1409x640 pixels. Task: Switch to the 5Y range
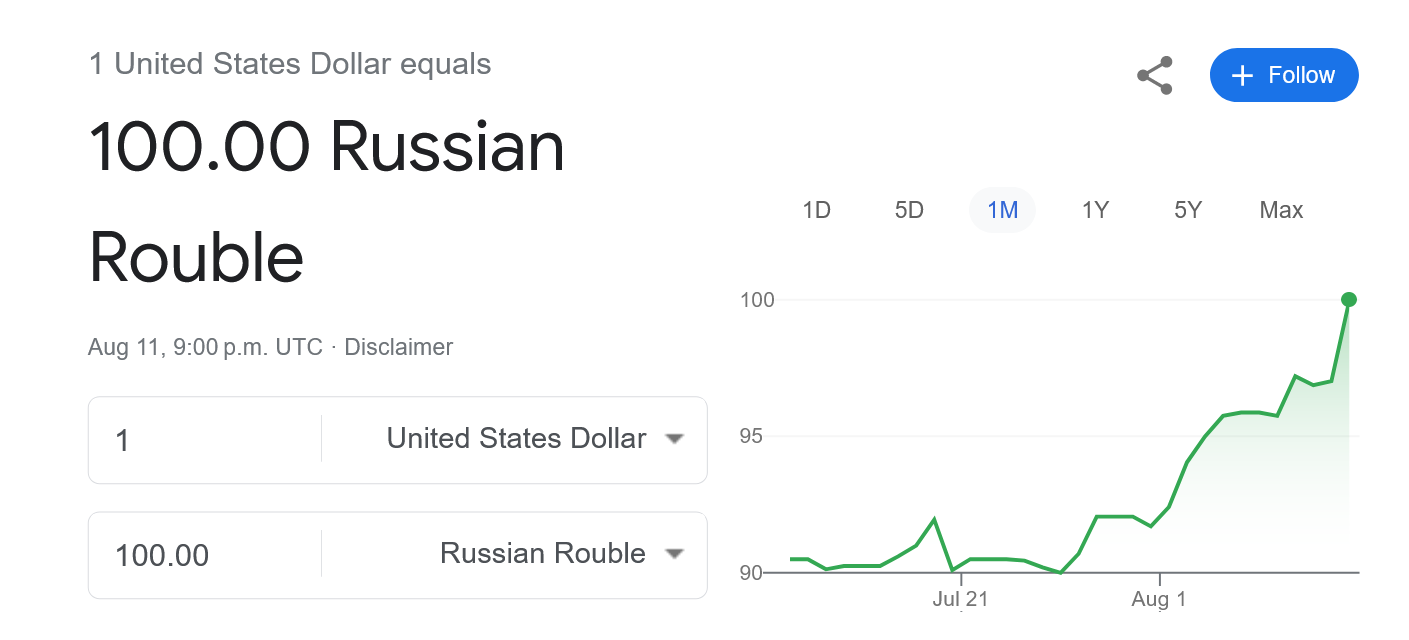tap(1188, 210)
